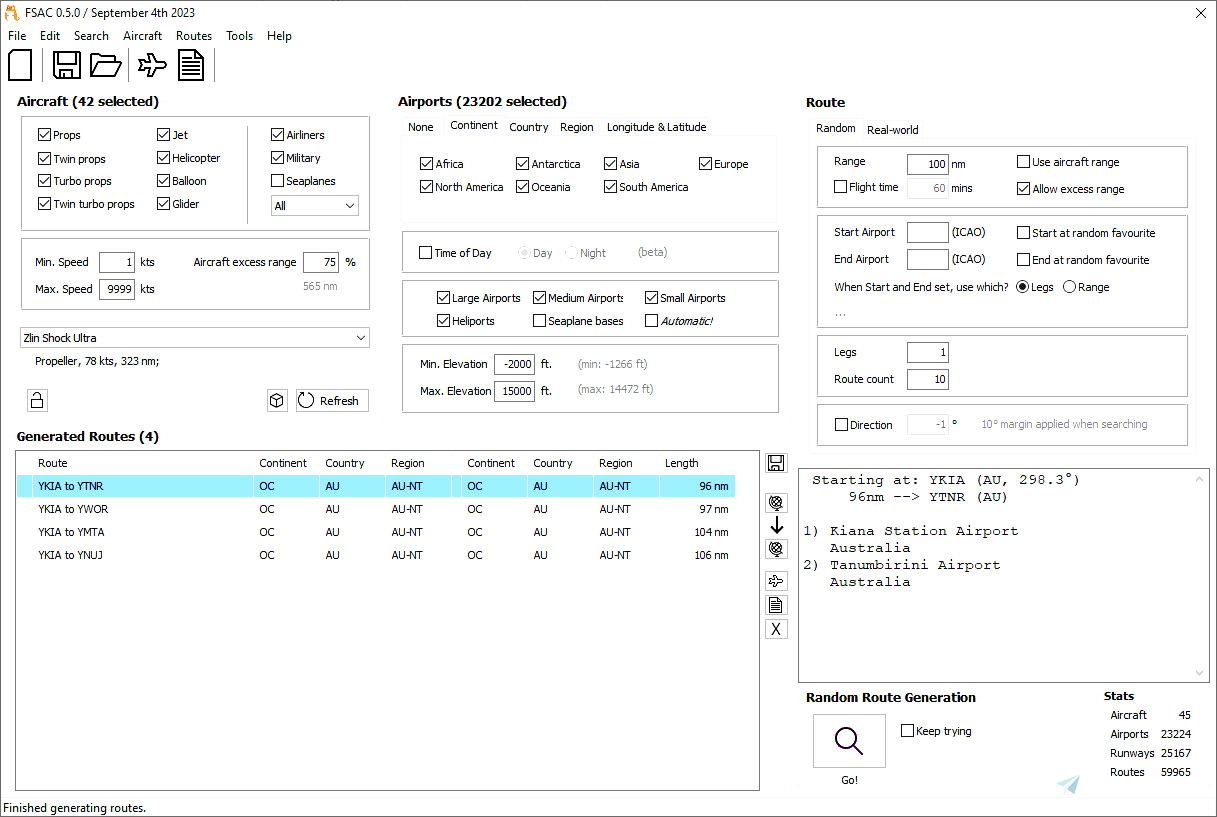
Task: Select the Range radio button
Action: 1069,287
